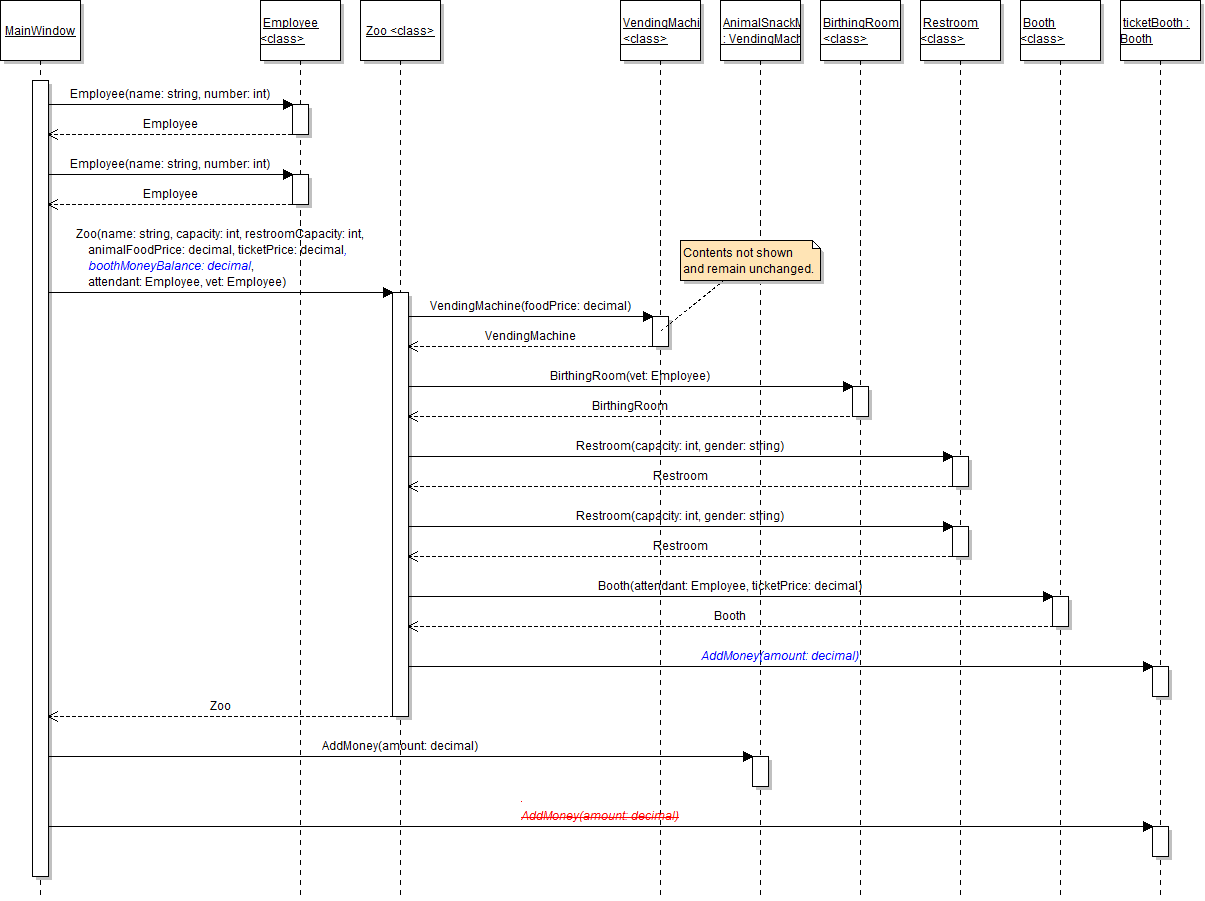The image size is (1205, 901).
Task: Select the red struck-through AddMoney label
Action: [x=600, y=816]
